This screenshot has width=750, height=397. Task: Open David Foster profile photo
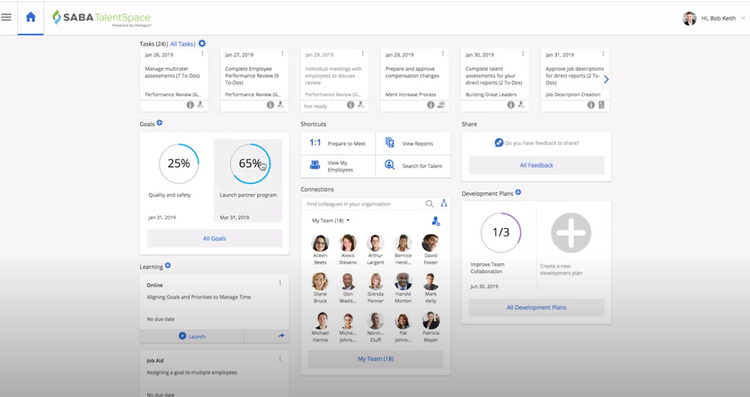point(430,243)
